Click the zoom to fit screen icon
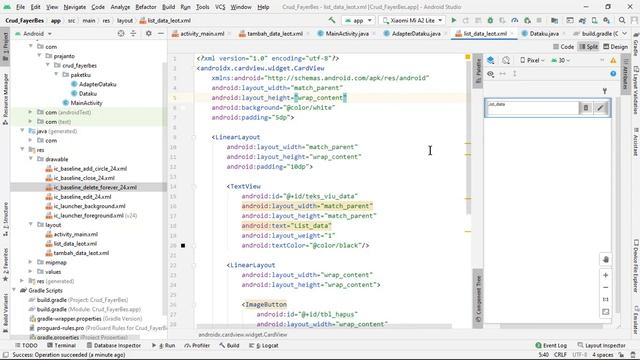The image size is (640, 360). point(606,312)
